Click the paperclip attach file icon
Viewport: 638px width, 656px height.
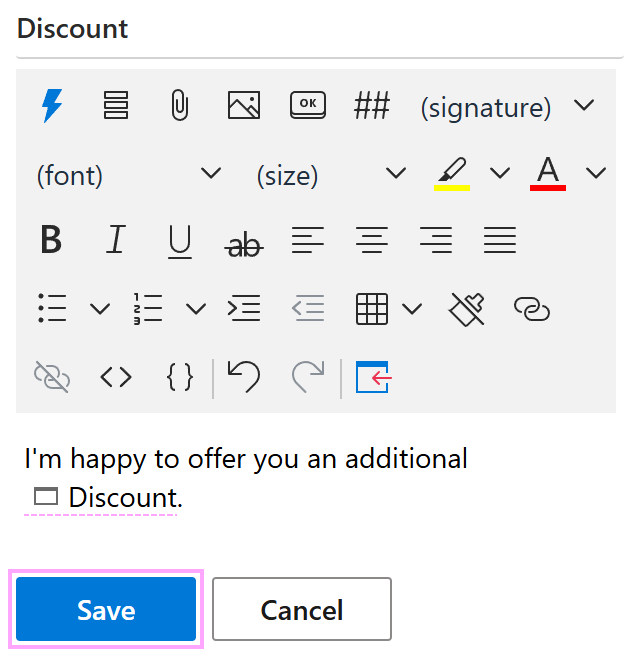click(179, 105)
